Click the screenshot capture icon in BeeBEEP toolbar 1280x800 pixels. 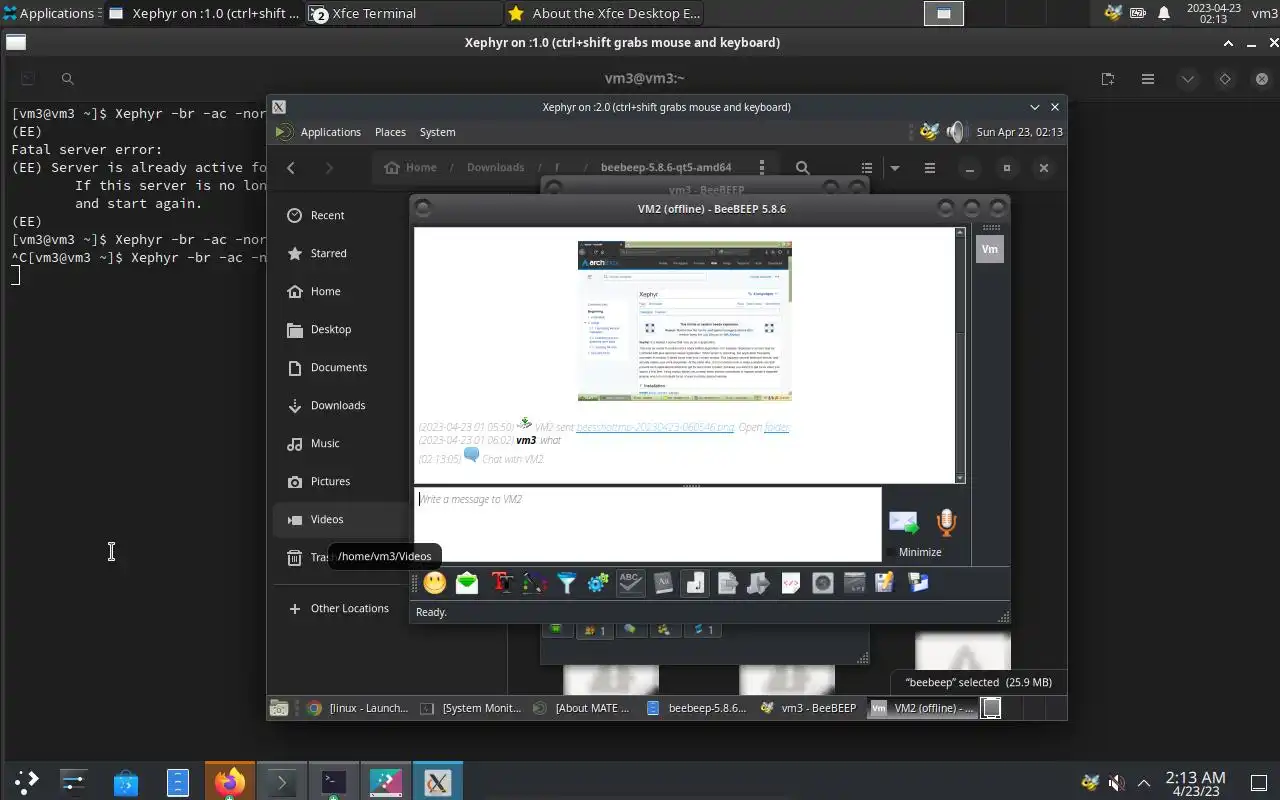(x=822, y=583)
